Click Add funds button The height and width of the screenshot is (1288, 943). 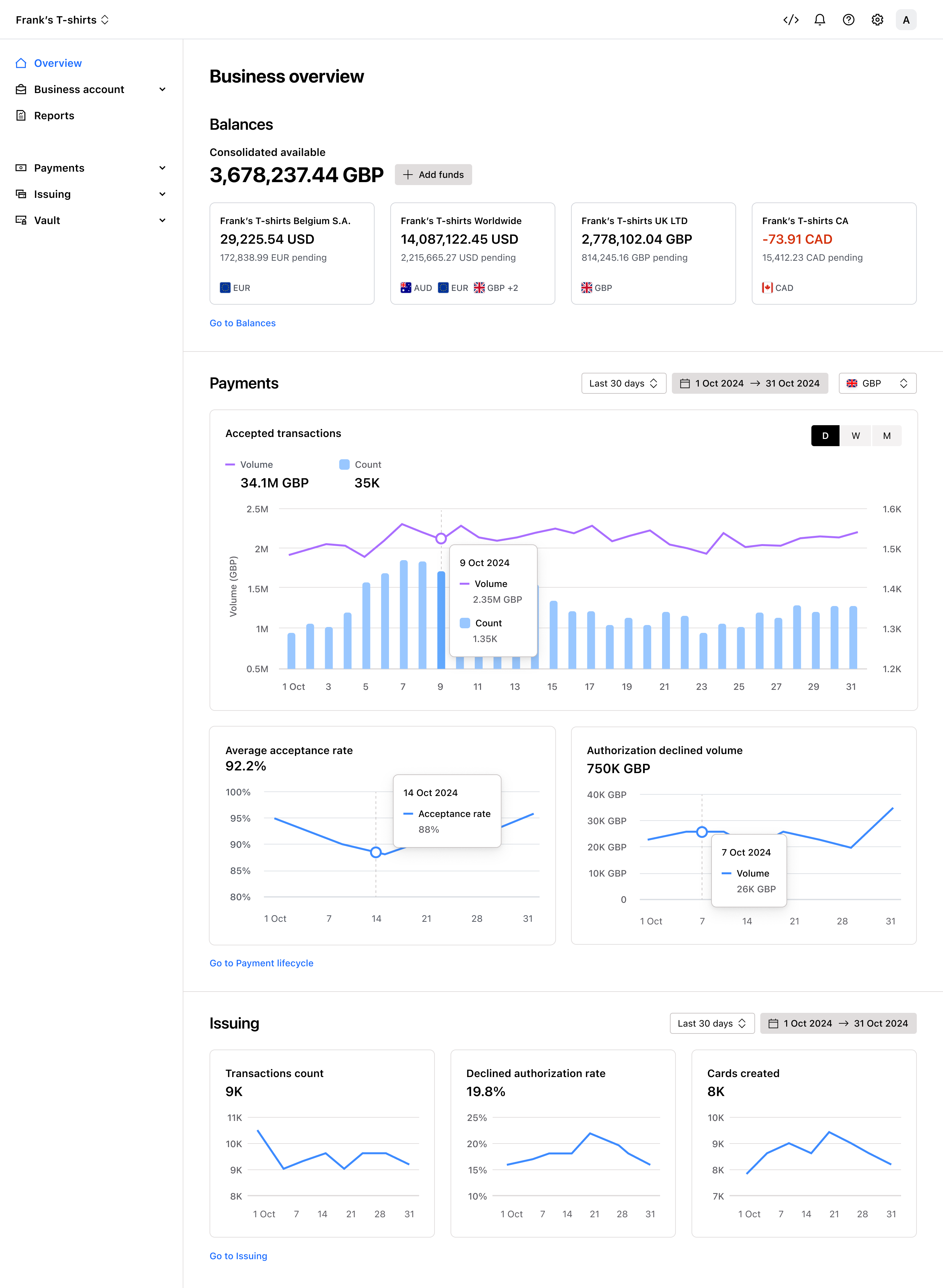pos(433,175)
